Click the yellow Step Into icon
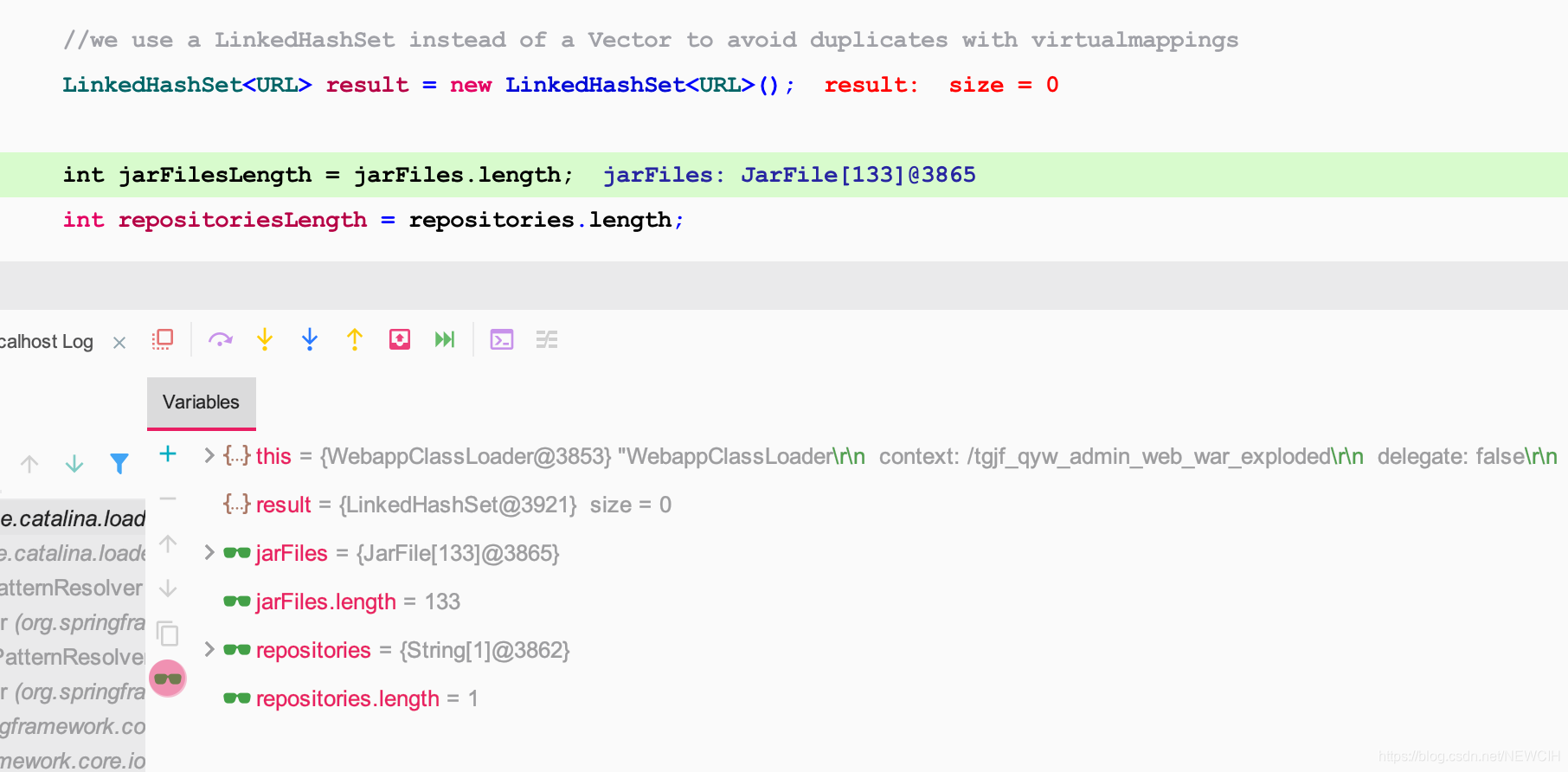 265,339
